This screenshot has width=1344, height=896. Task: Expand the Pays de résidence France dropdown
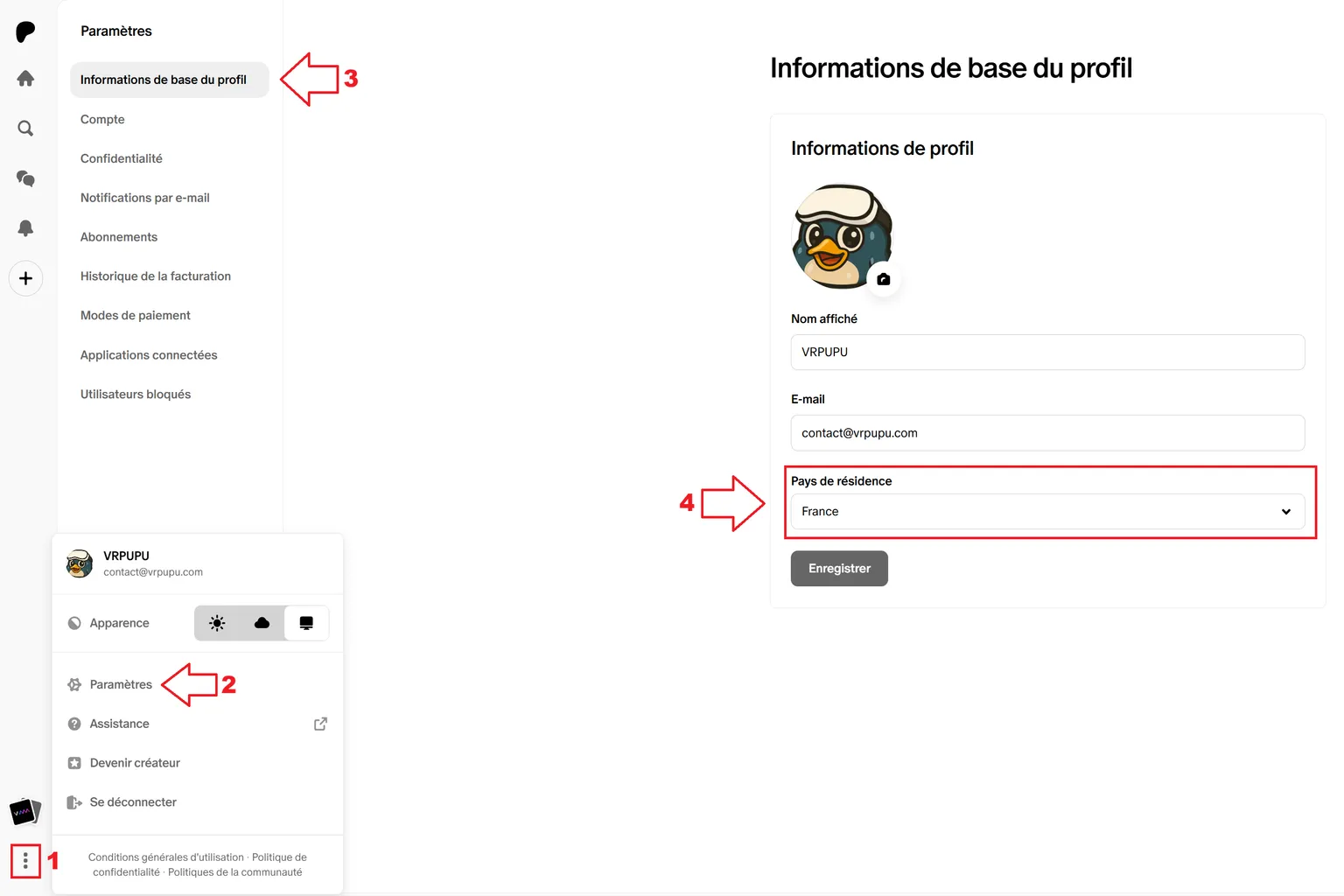(x=1047, y=512)
